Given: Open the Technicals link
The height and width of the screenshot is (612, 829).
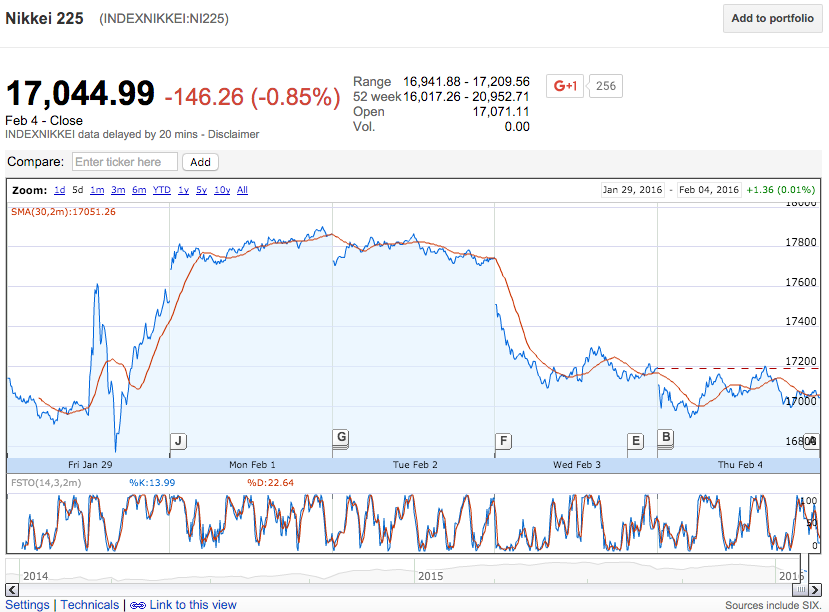Looking at the screenshot, I should click(90, 605).
